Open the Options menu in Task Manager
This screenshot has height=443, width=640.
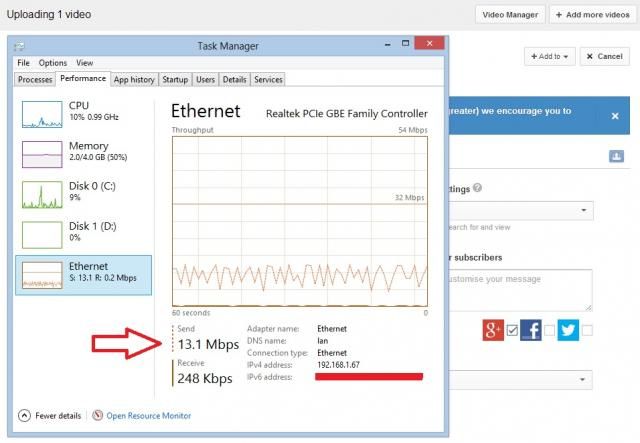[53, 63]
